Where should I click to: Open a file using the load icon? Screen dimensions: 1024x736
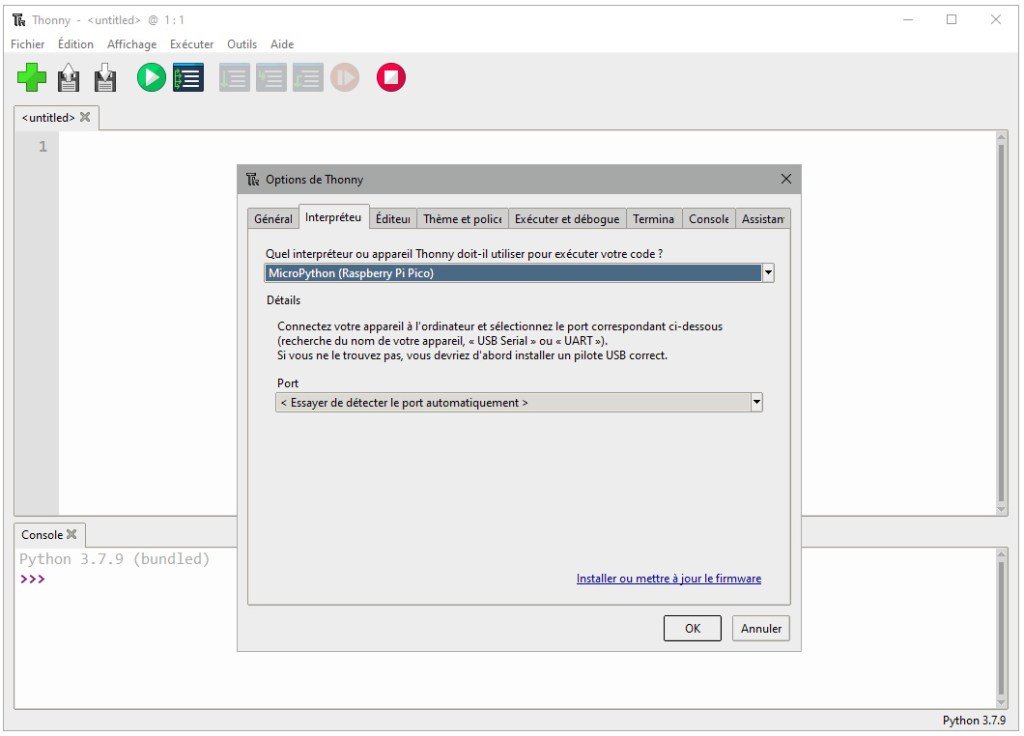click(67, 77)
